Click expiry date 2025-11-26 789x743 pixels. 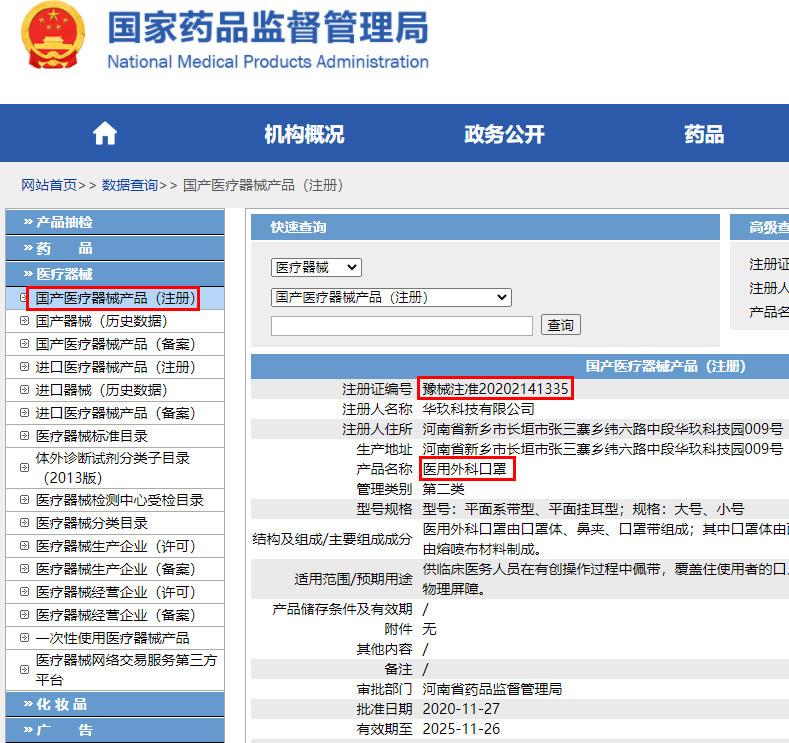tap(461, 729)
